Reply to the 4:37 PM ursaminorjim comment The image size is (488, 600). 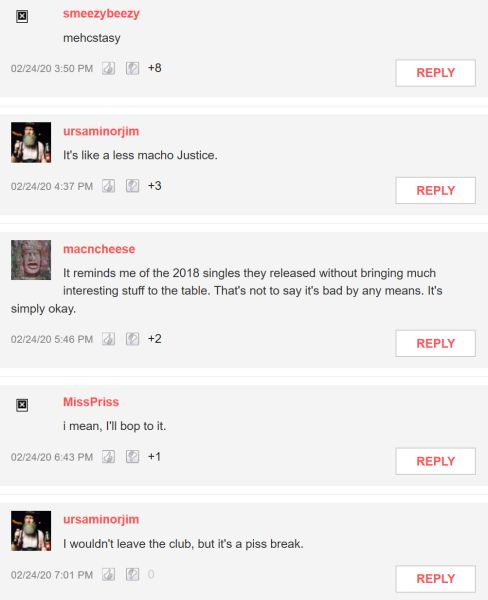436,191
